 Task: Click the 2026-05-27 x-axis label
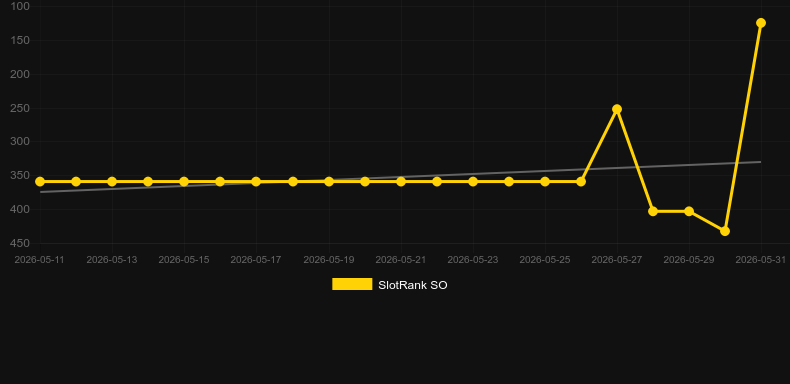617,260
